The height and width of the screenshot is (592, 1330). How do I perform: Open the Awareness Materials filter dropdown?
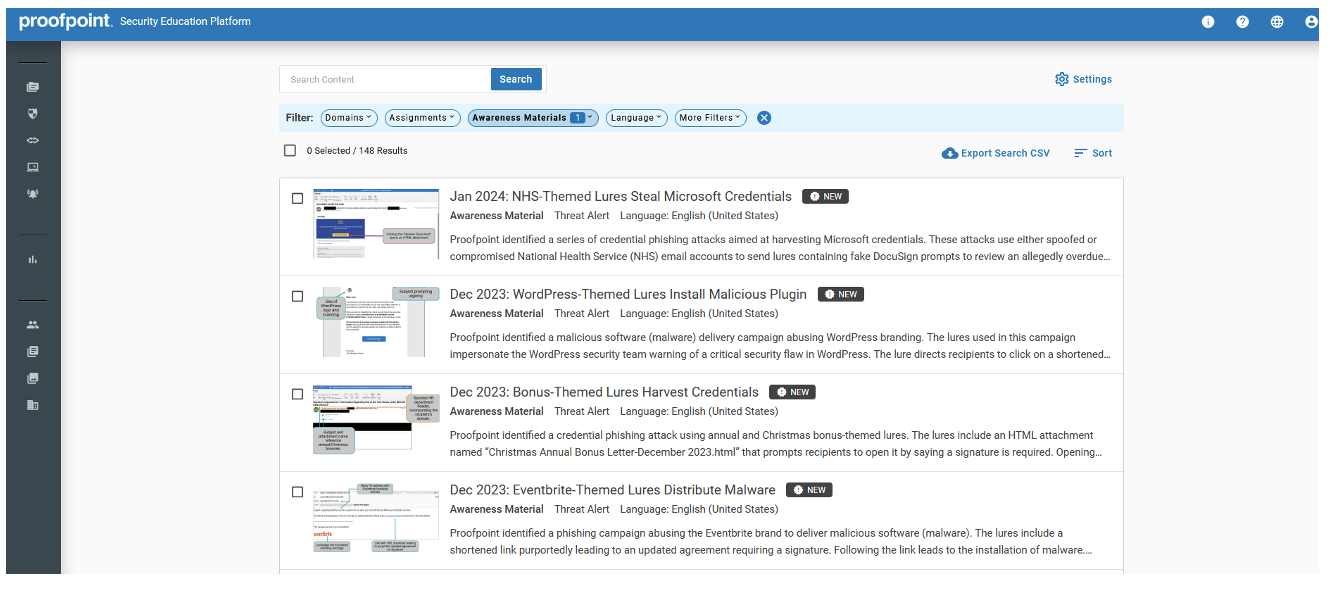(533, 118)
